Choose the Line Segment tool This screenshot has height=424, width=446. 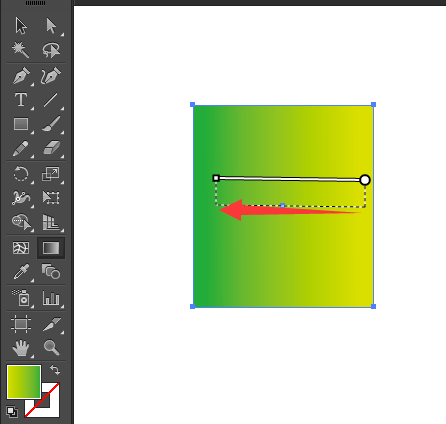51,100
